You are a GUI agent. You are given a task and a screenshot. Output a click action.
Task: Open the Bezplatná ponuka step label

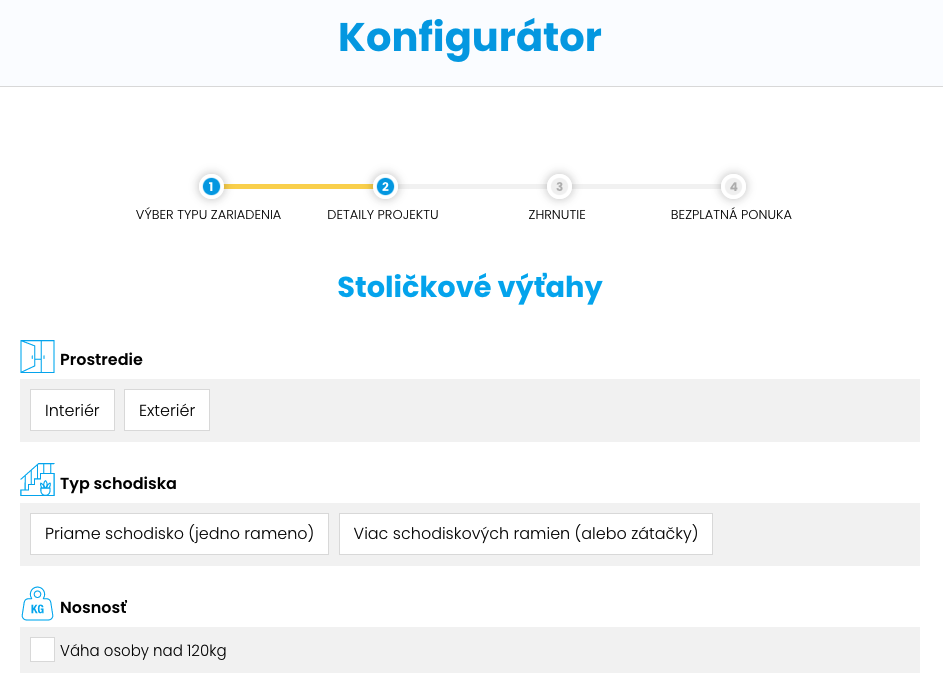tap(731, 215)
